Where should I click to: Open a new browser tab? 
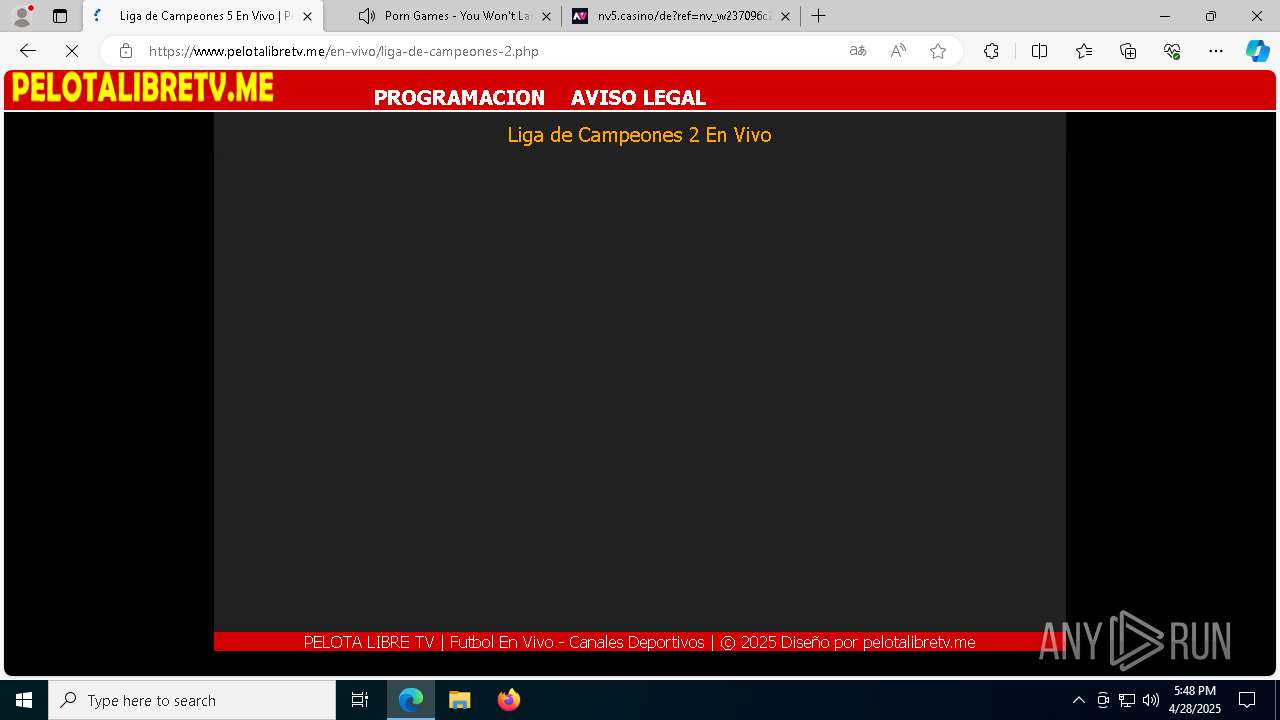click(x=818, y=16)
